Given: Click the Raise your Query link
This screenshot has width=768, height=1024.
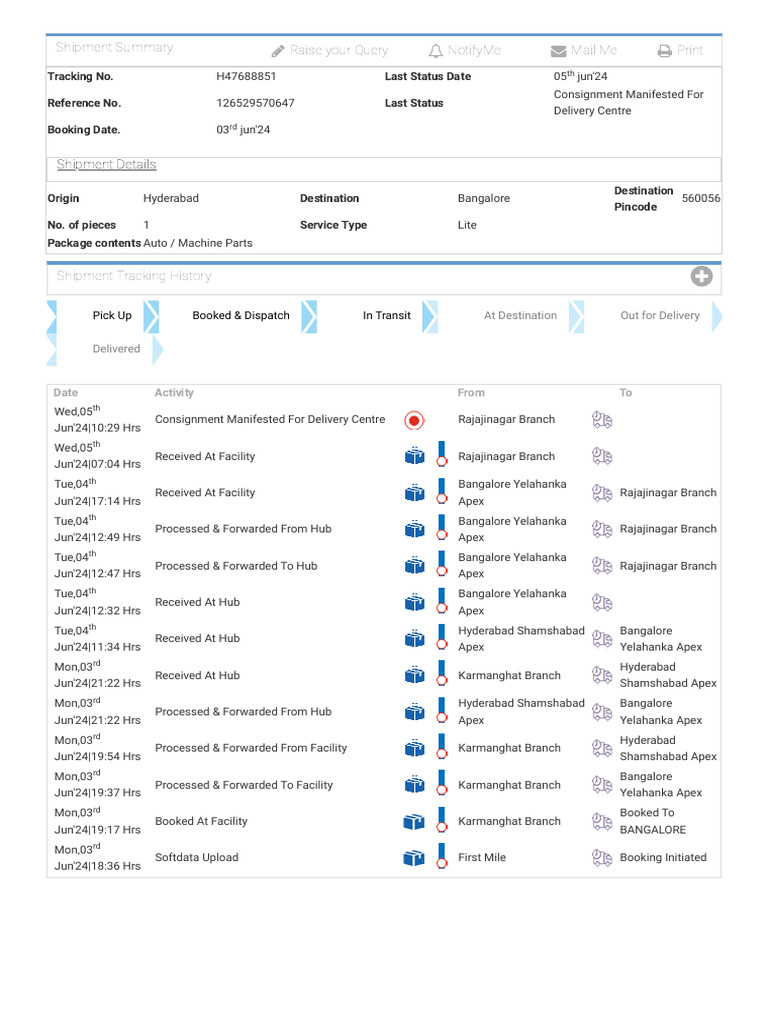Looking at the screenshot, I should [339, 51].
